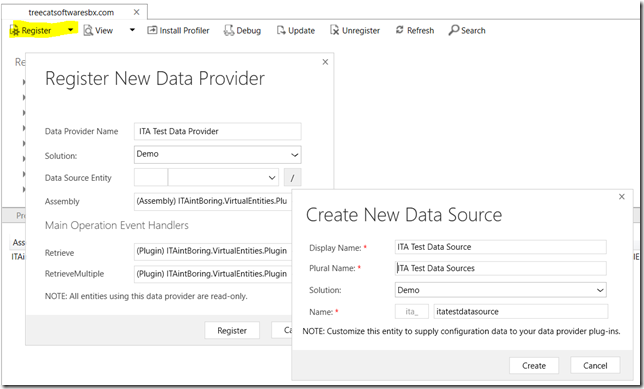This screenshot has height=389, width=644.
Task: Click Install Profiler in toolbar
Action: (178, 30)
